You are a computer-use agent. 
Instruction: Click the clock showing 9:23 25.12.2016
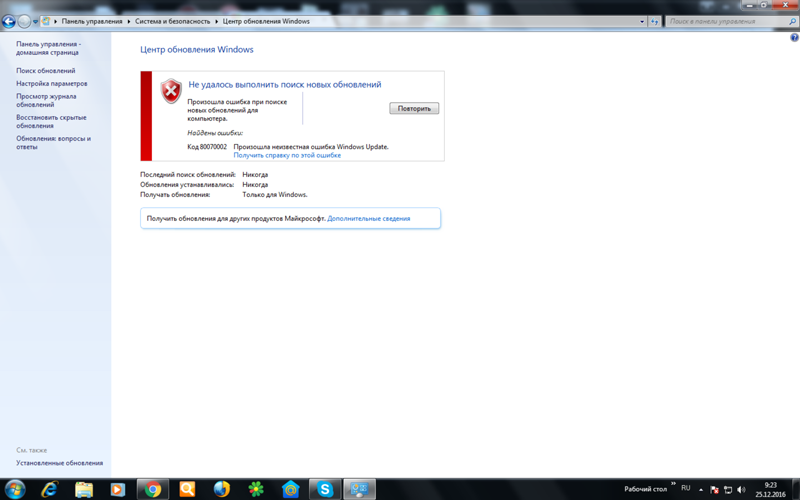coord(770,490)
